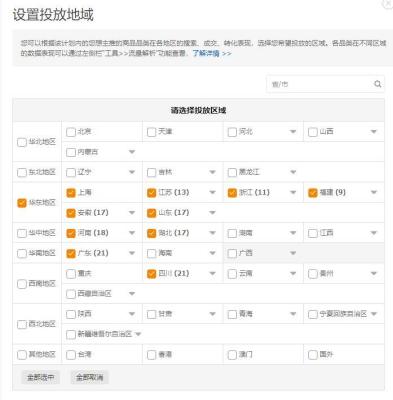Expand the 四川 (21) cities dropdown arrow
This screenshot has width=393, height=400.
212,274
